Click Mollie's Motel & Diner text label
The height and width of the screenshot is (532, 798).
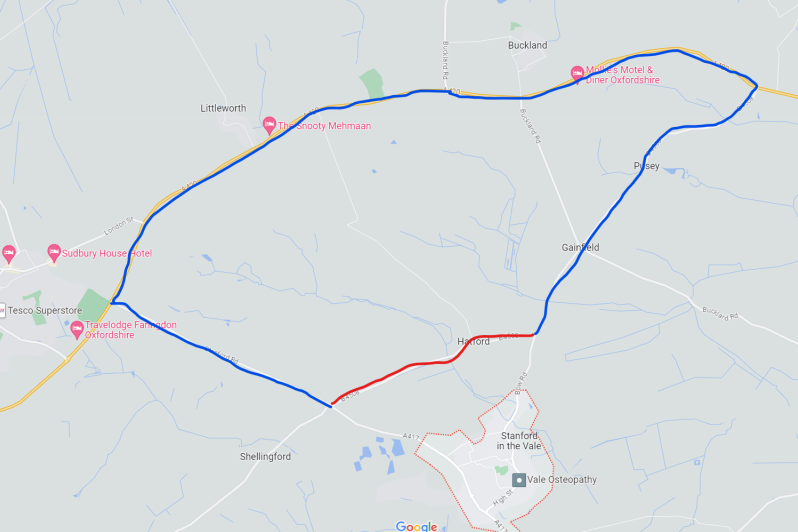tap(622, 75)
